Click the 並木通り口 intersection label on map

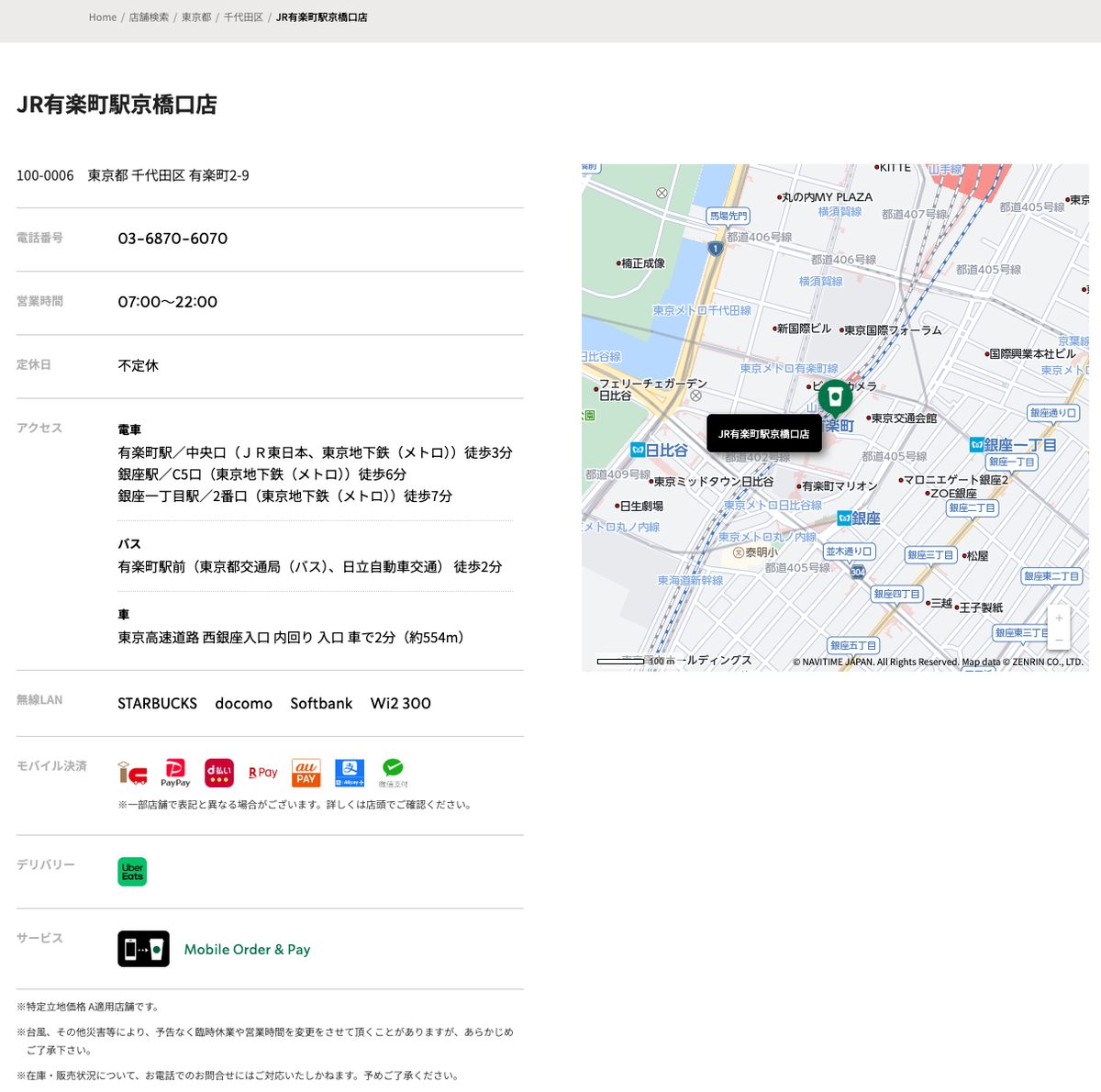850,552
